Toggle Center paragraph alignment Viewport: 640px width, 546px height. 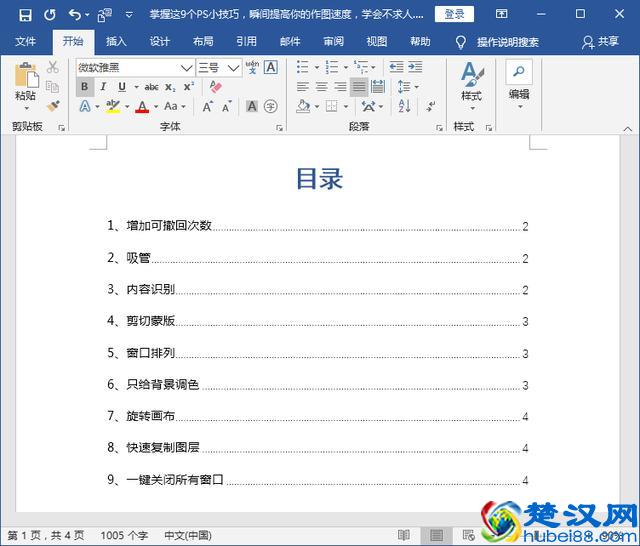(x=322, y=87)
